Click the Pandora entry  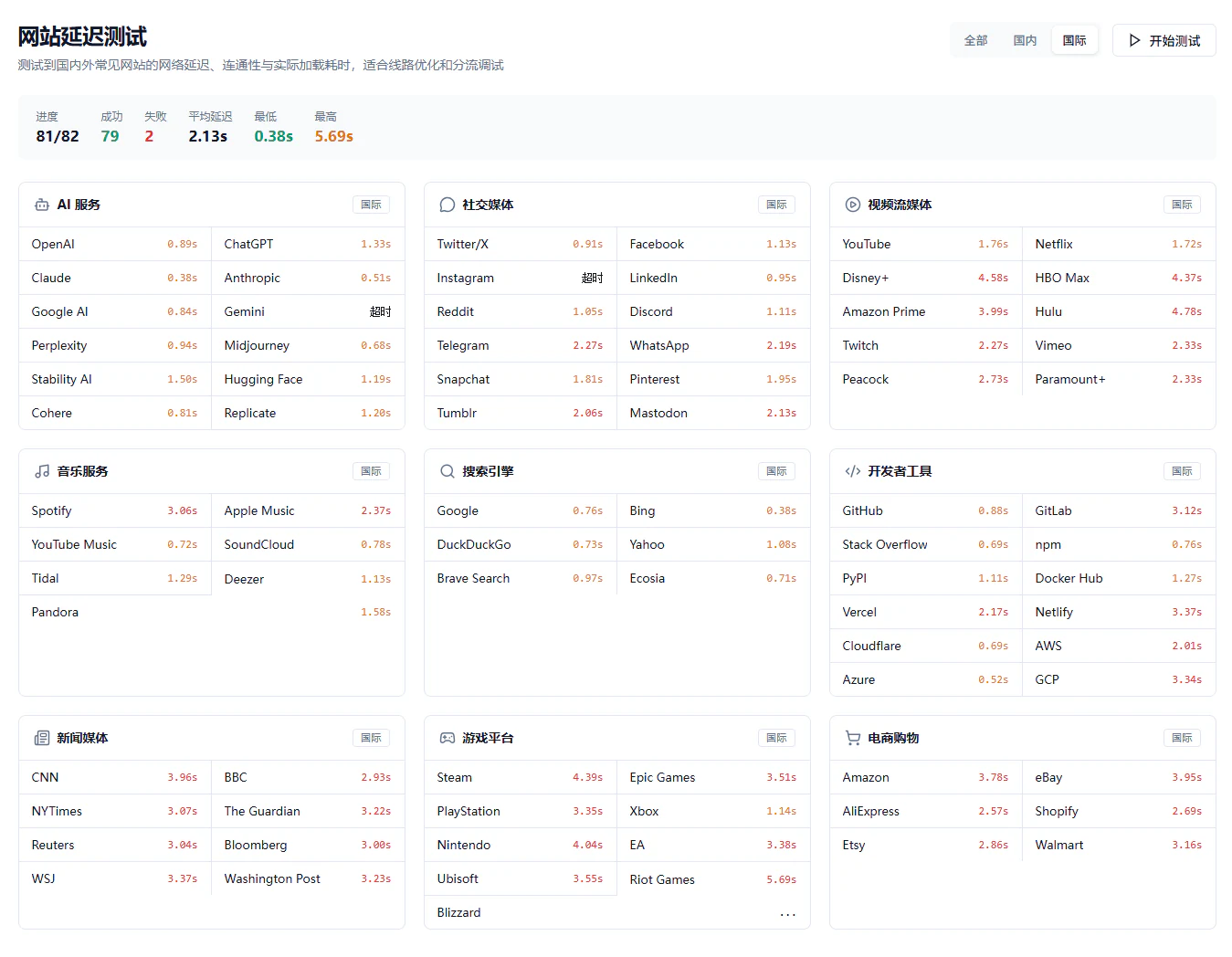(212, 612)
